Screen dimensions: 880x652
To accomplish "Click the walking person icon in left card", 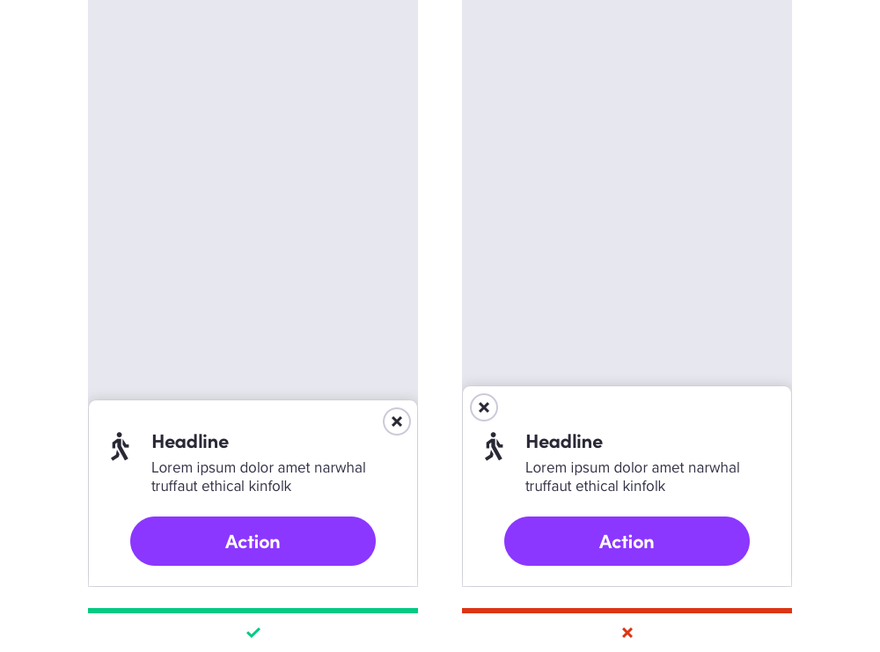I will (x=120, y=447).
